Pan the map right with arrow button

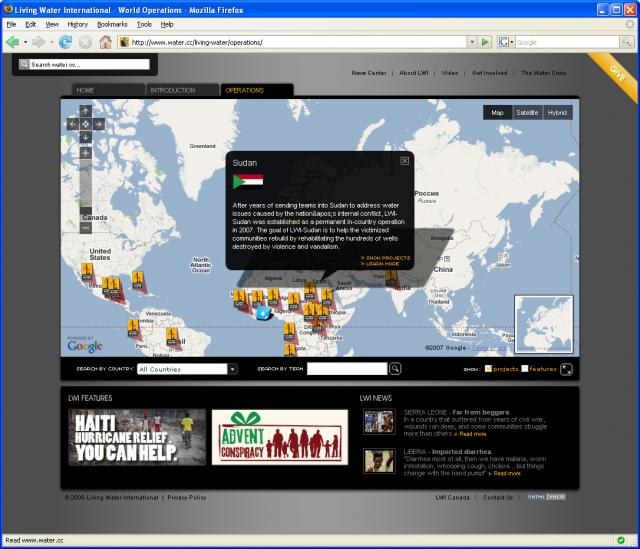[x=99, y=124]
